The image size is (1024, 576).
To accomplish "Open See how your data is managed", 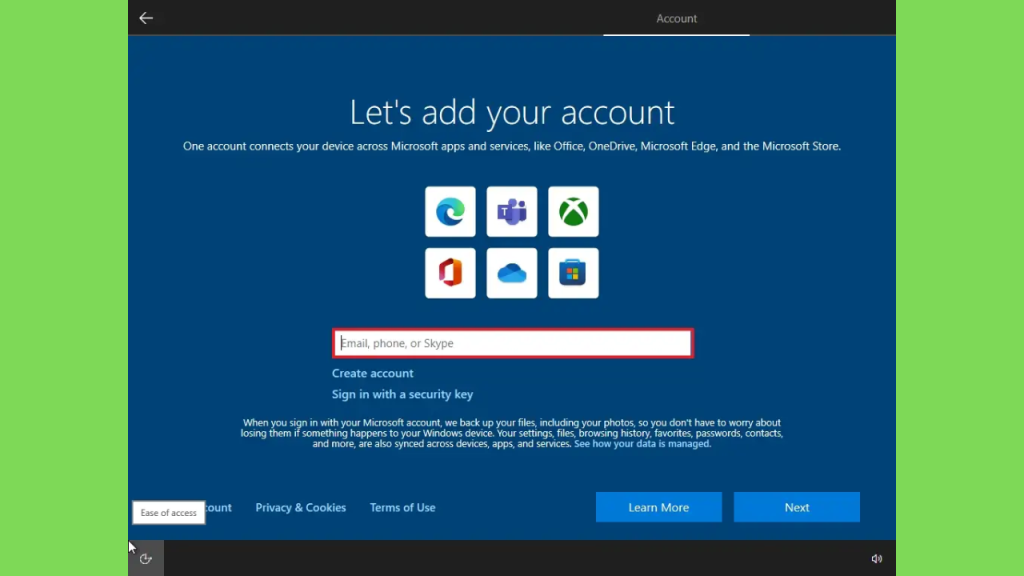I will pos(642,443).
